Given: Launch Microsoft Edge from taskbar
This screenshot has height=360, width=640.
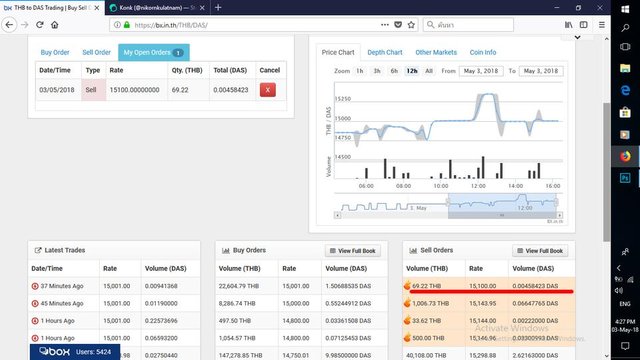Looking at the screenshot, I should coord(625,90).
